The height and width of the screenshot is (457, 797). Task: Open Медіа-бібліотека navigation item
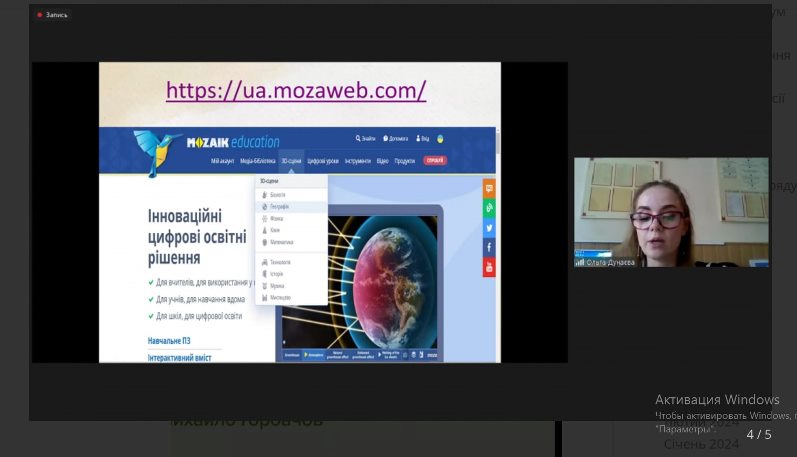258,161
